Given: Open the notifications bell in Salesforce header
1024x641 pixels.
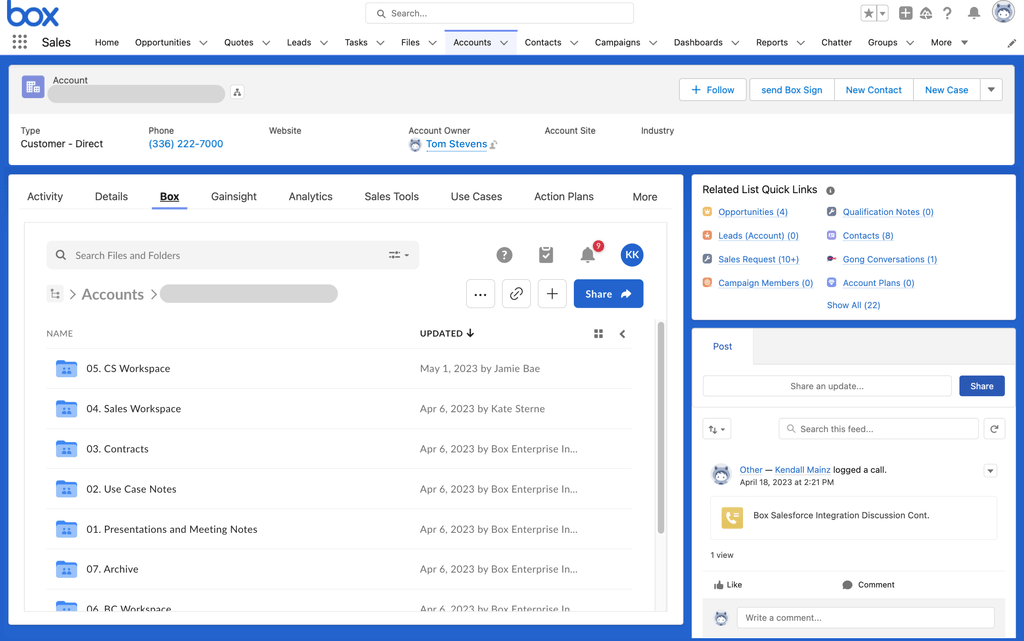Looking at the screenshot, I should 974,13.
